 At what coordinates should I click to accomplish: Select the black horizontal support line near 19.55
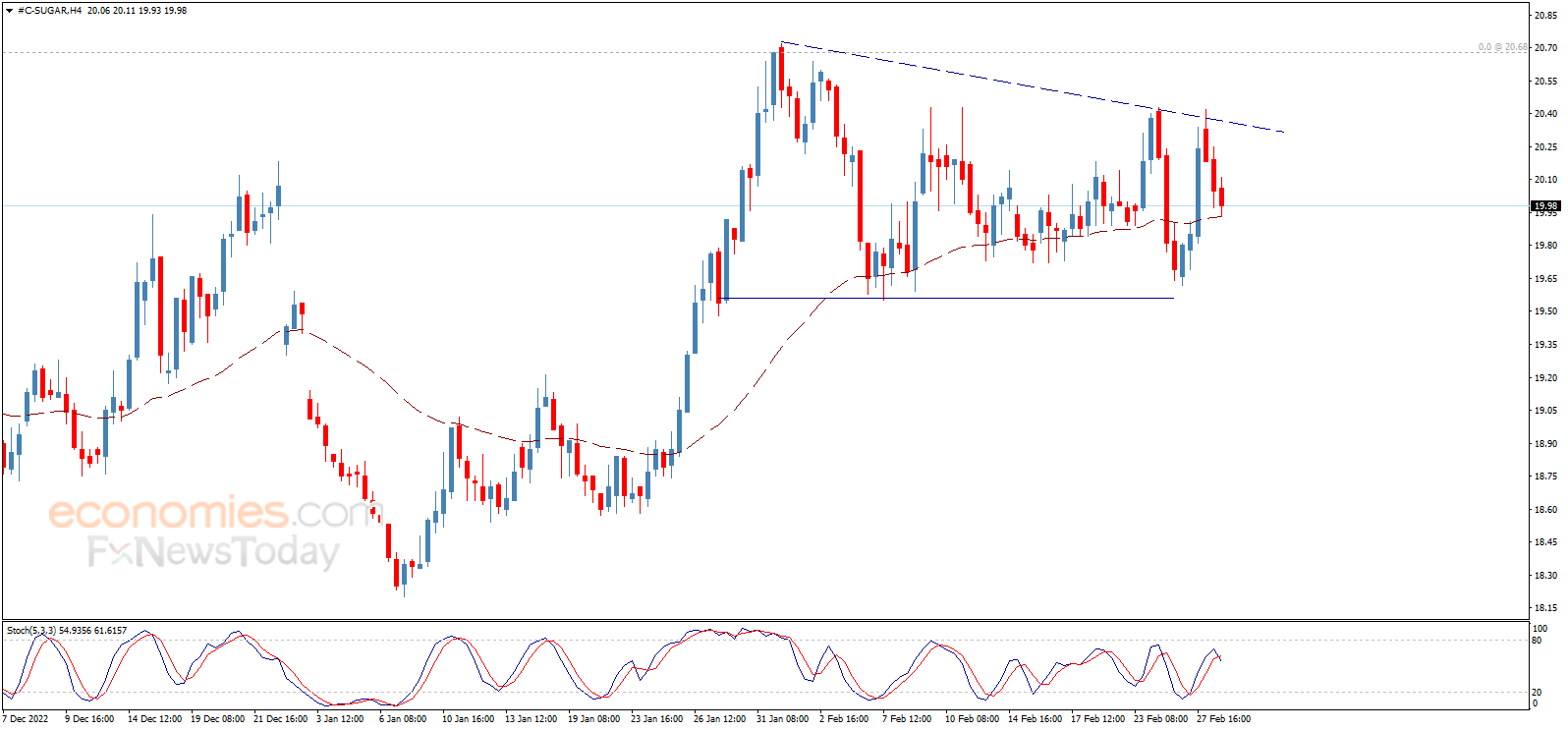coord(946,298)
